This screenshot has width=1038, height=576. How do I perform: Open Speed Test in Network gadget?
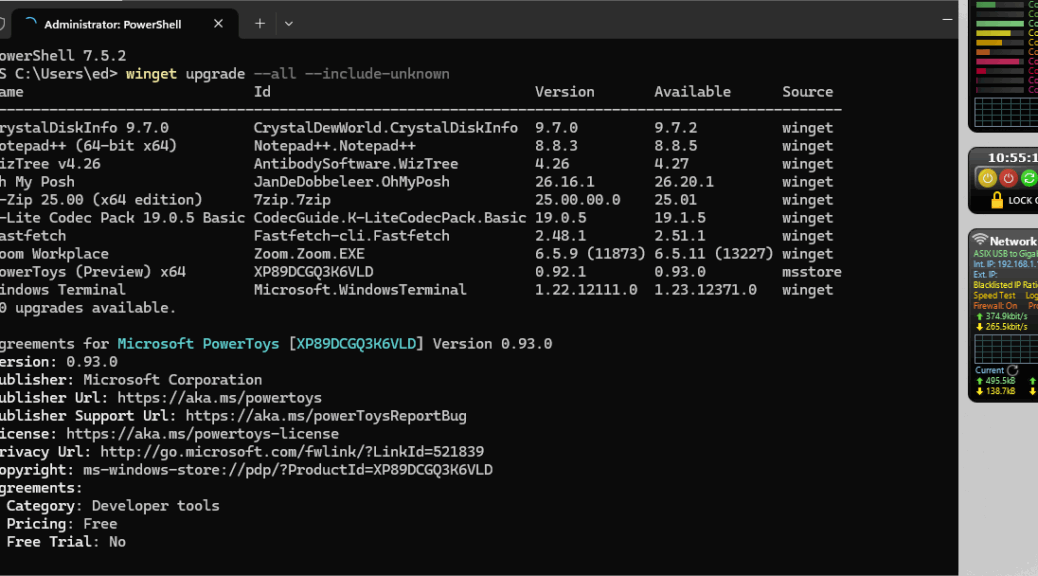click(994, 296)
